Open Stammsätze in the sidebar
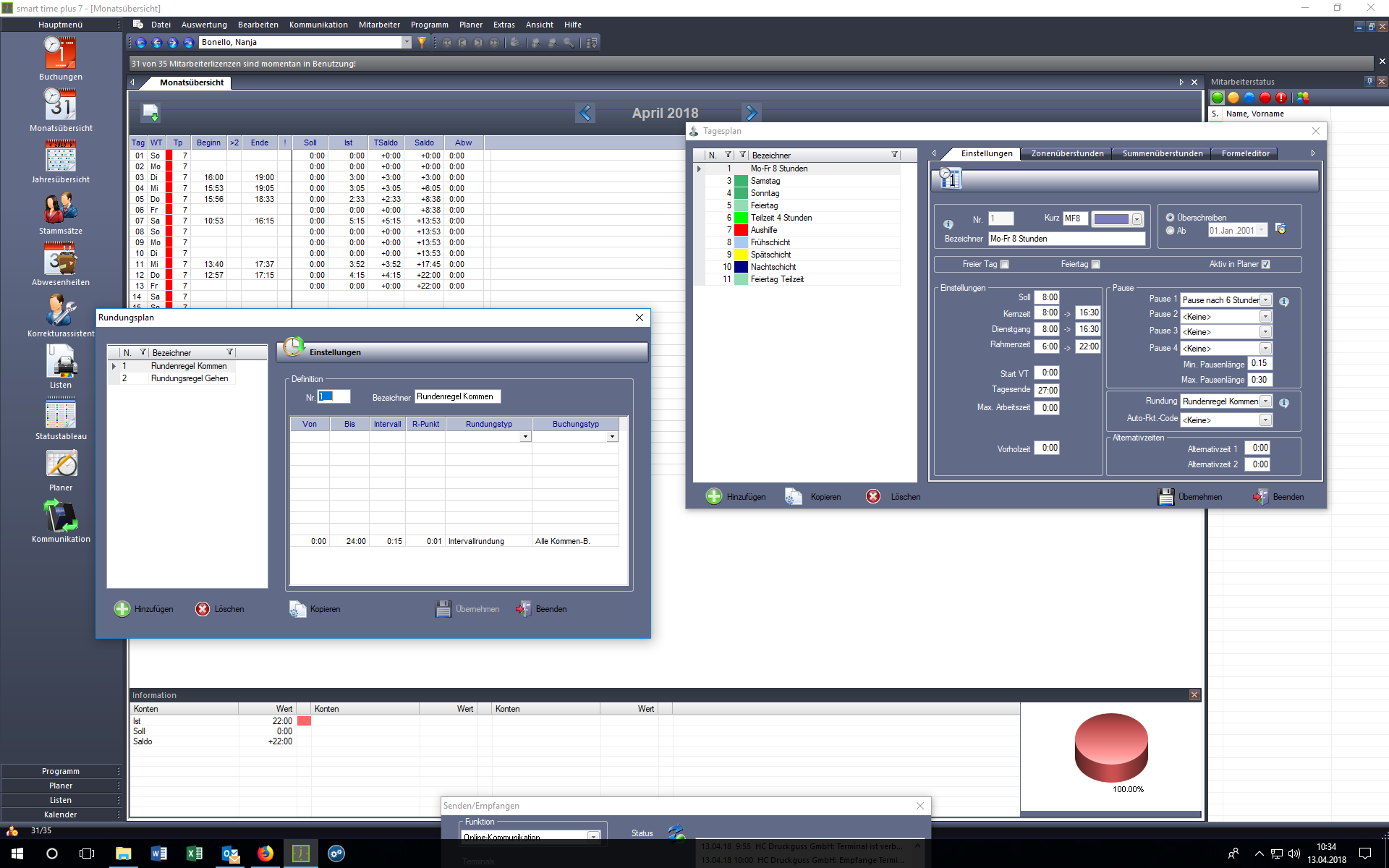The width and height of the screenshot is (1389, 868). point(61,212)
